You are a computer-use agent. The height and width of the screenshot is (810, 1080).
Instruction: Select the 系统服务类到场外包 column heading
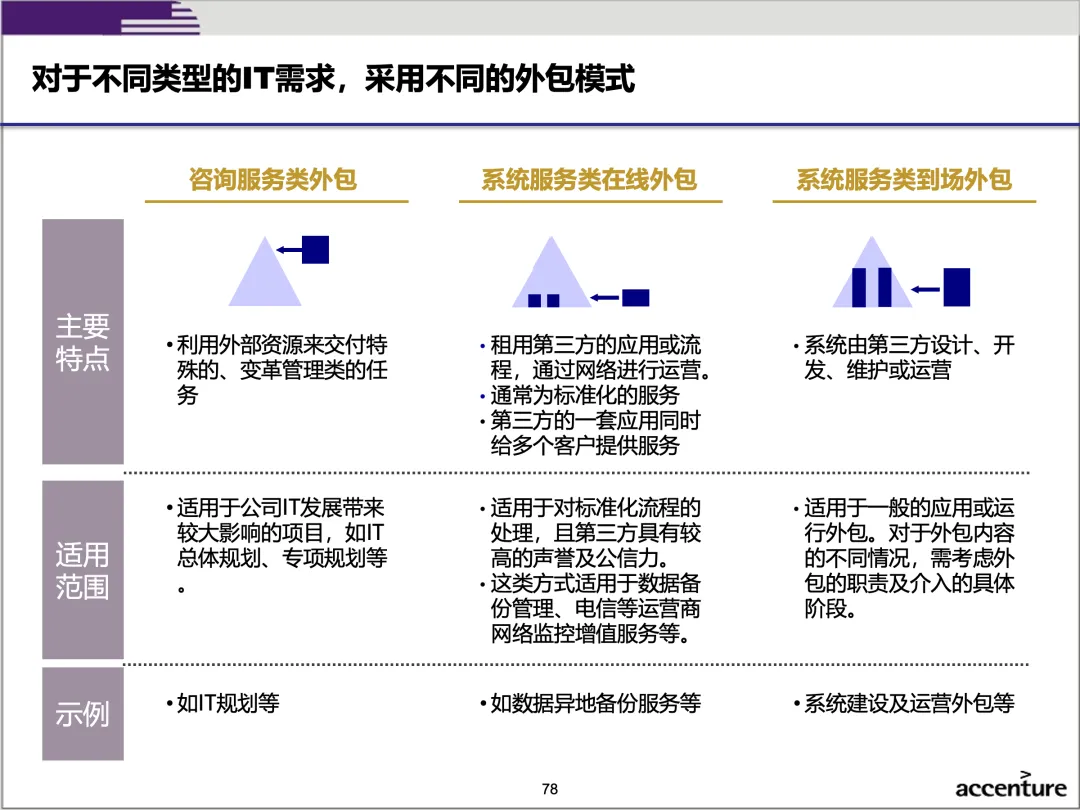tap(904, 179)
